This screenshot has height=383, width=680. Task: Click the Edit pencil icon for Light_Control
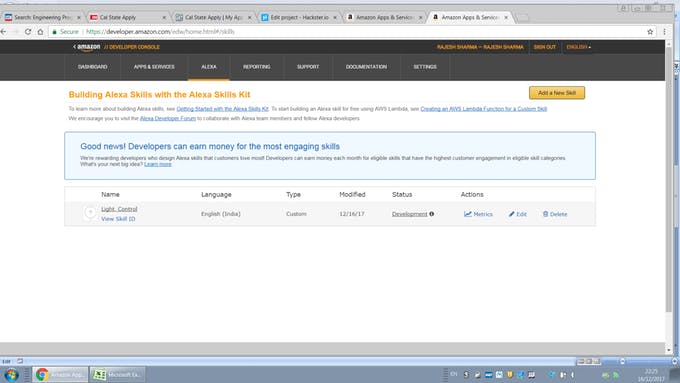pos(511,214)
